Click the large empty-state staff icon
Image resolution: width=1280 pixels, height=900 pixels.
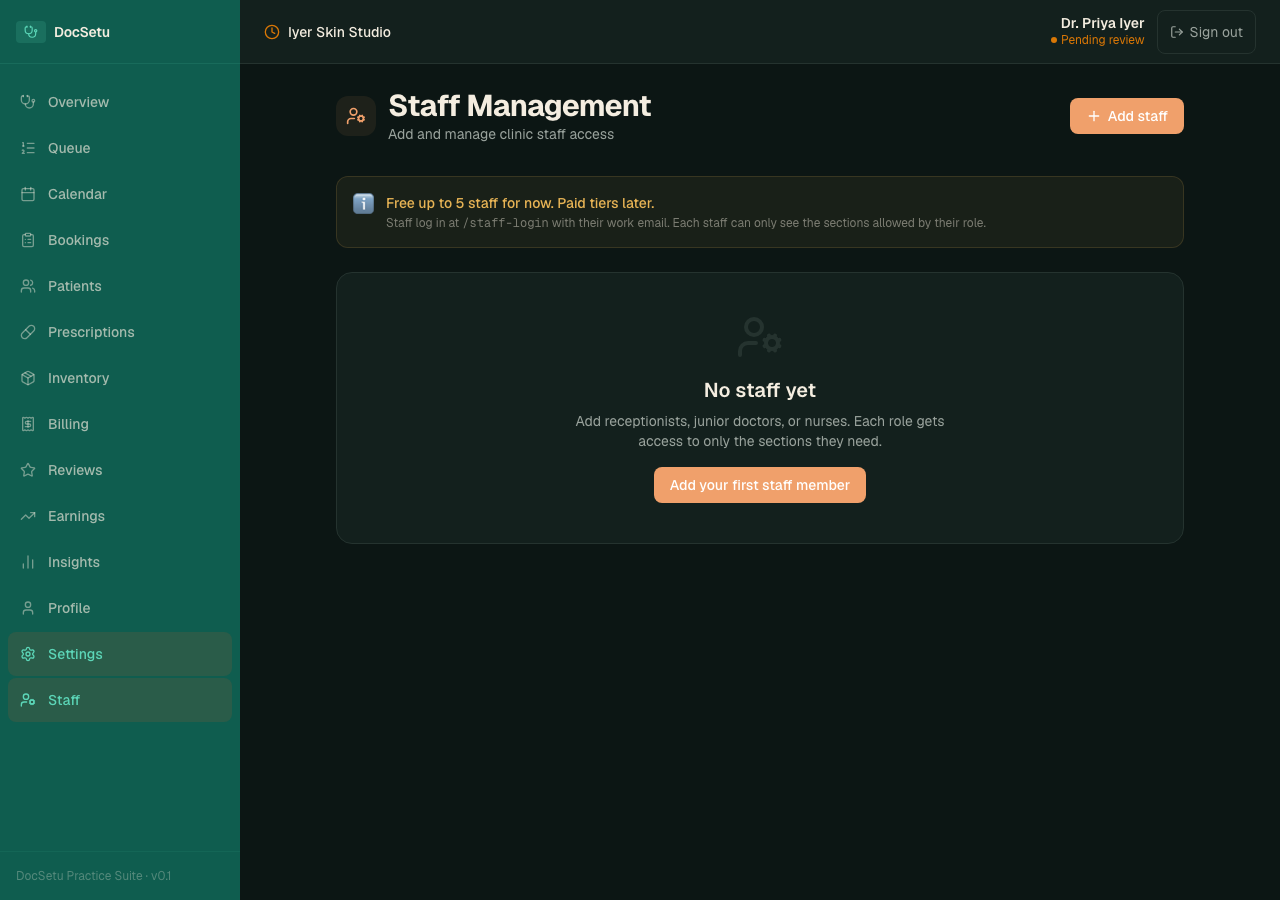point(760,337)
